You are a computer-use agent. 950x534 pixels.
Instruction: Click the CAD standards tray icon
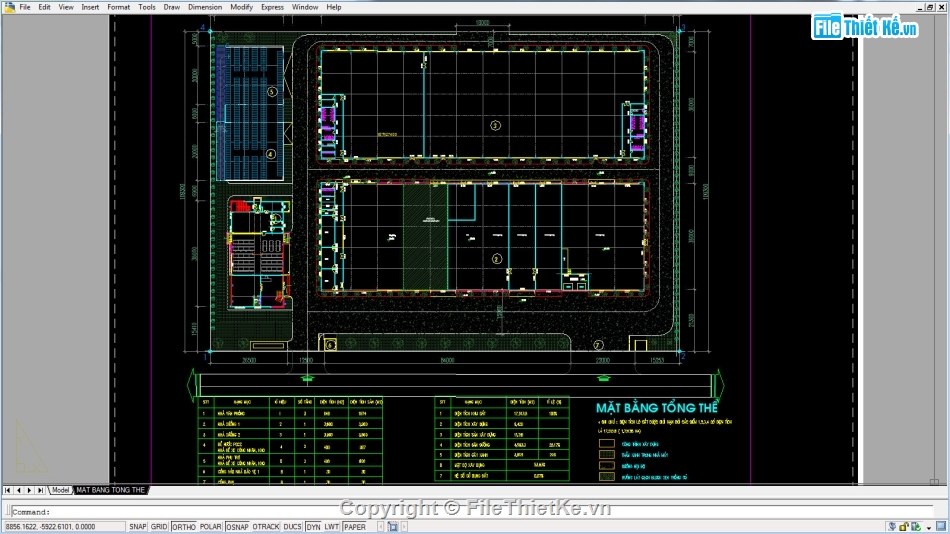click(x=916, y=527)
